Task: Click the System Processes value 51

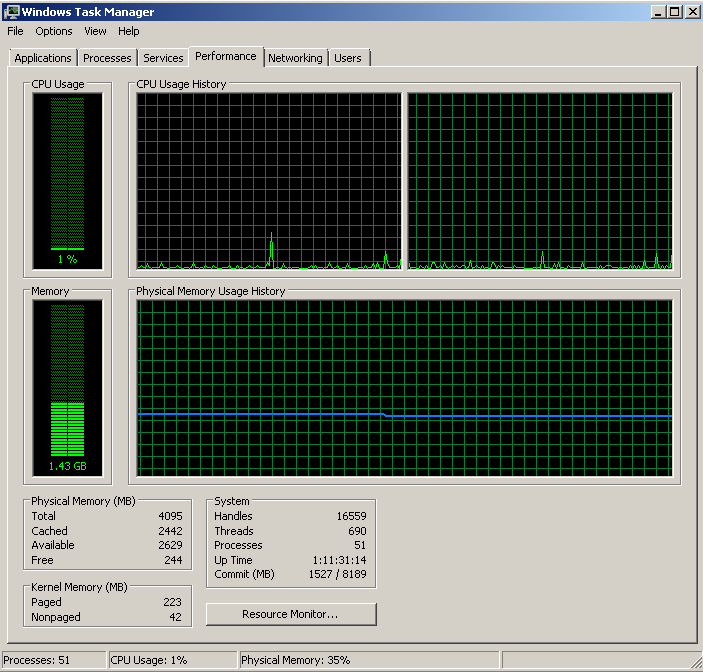Action: pyautogui.click(x=360, y=545)
